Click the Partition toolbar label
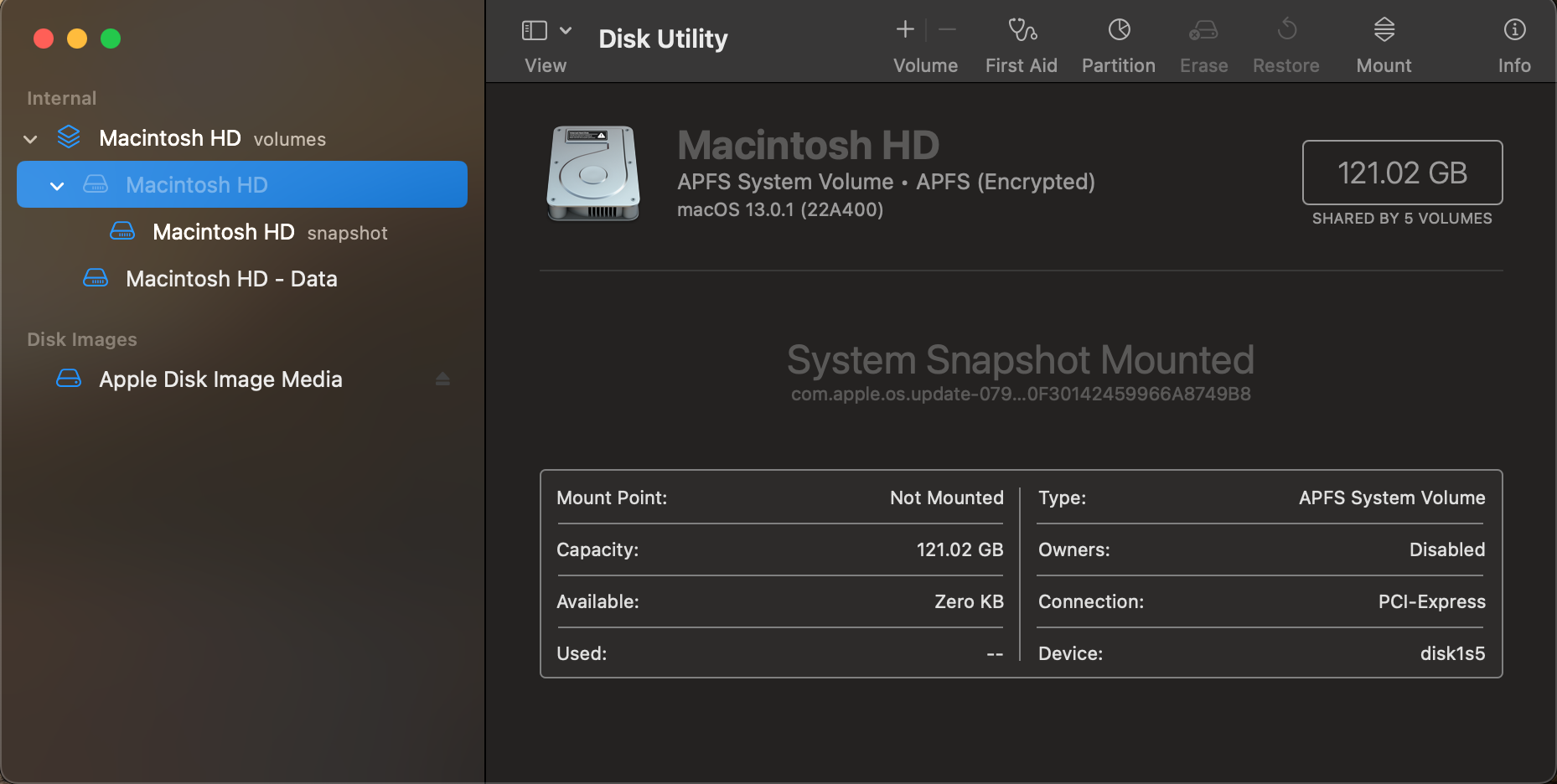 pyautogui.click(x=1118, y=65)
